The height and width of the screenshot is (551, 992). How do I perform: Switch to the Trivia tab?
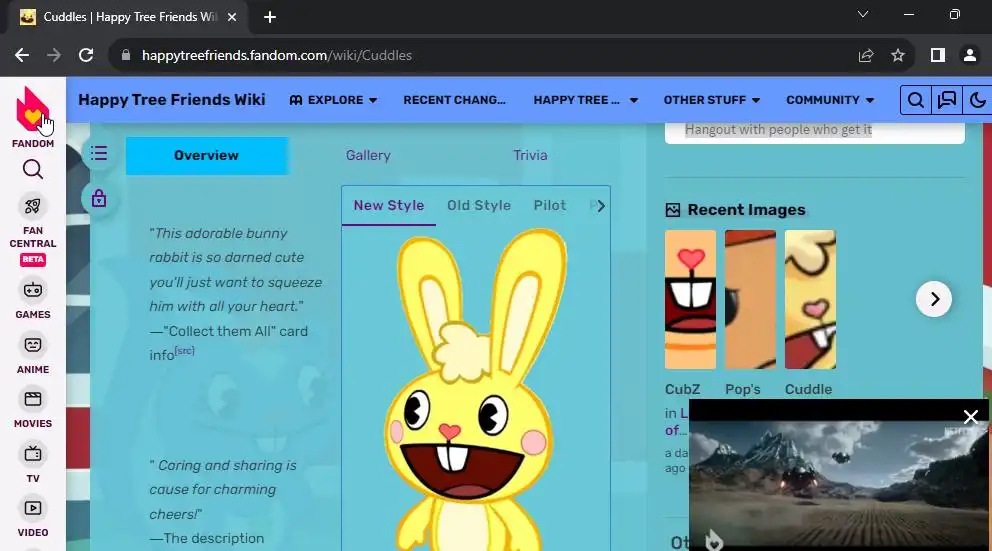[530, 156]
